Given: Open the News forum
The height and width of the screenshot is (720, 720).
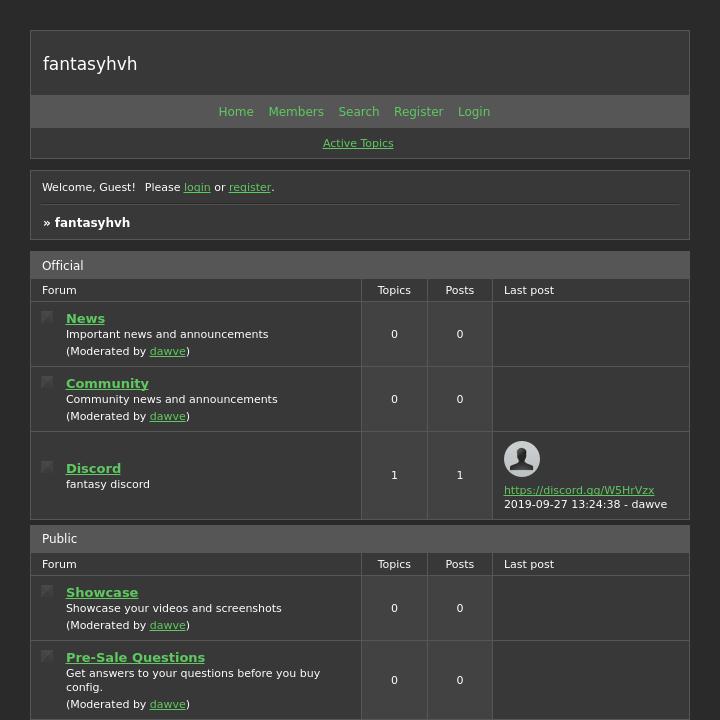Looking at the screenshot, I should (x=85, y=318).
